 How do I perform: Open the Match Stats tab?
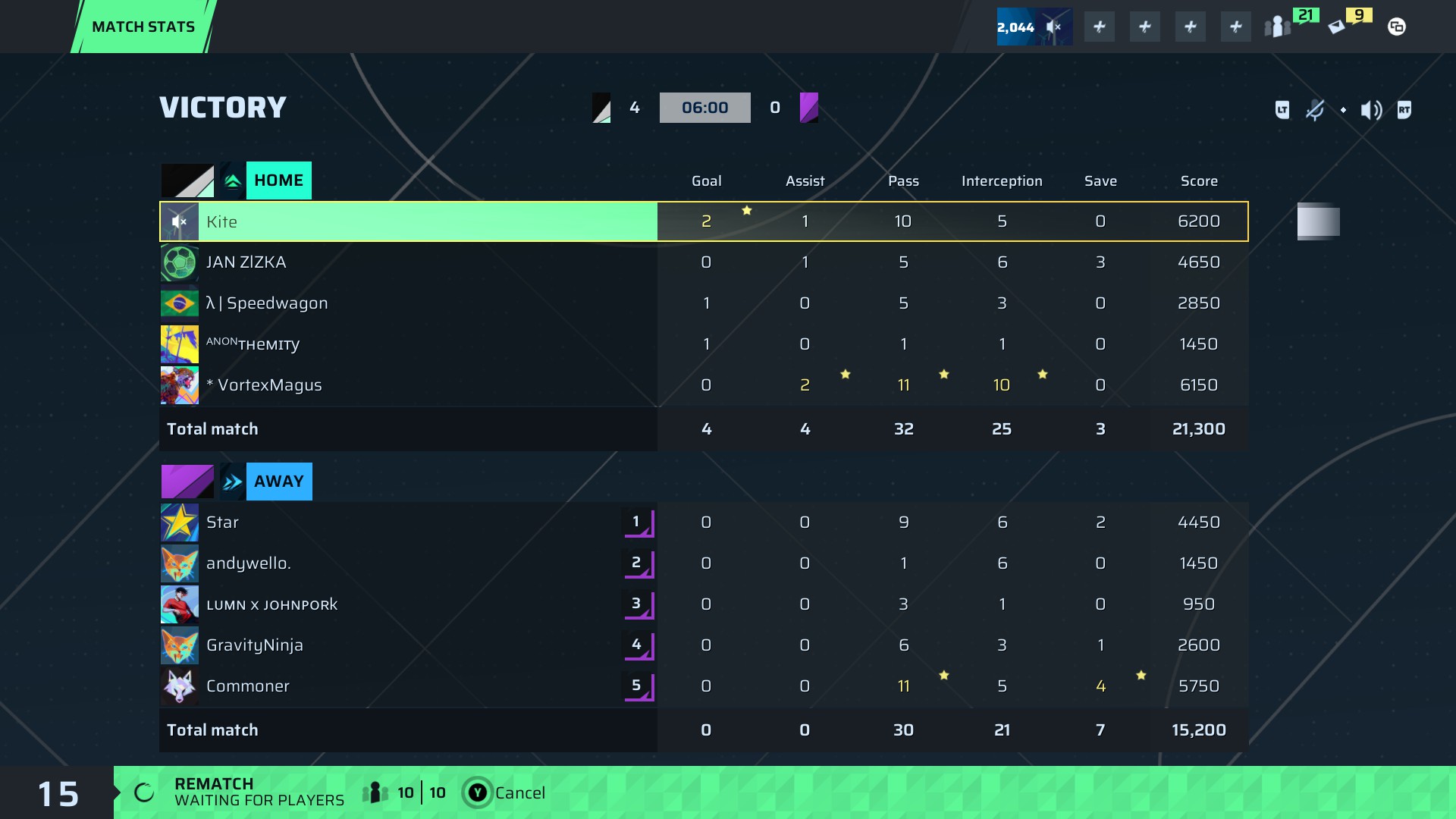tap(143, 27)
